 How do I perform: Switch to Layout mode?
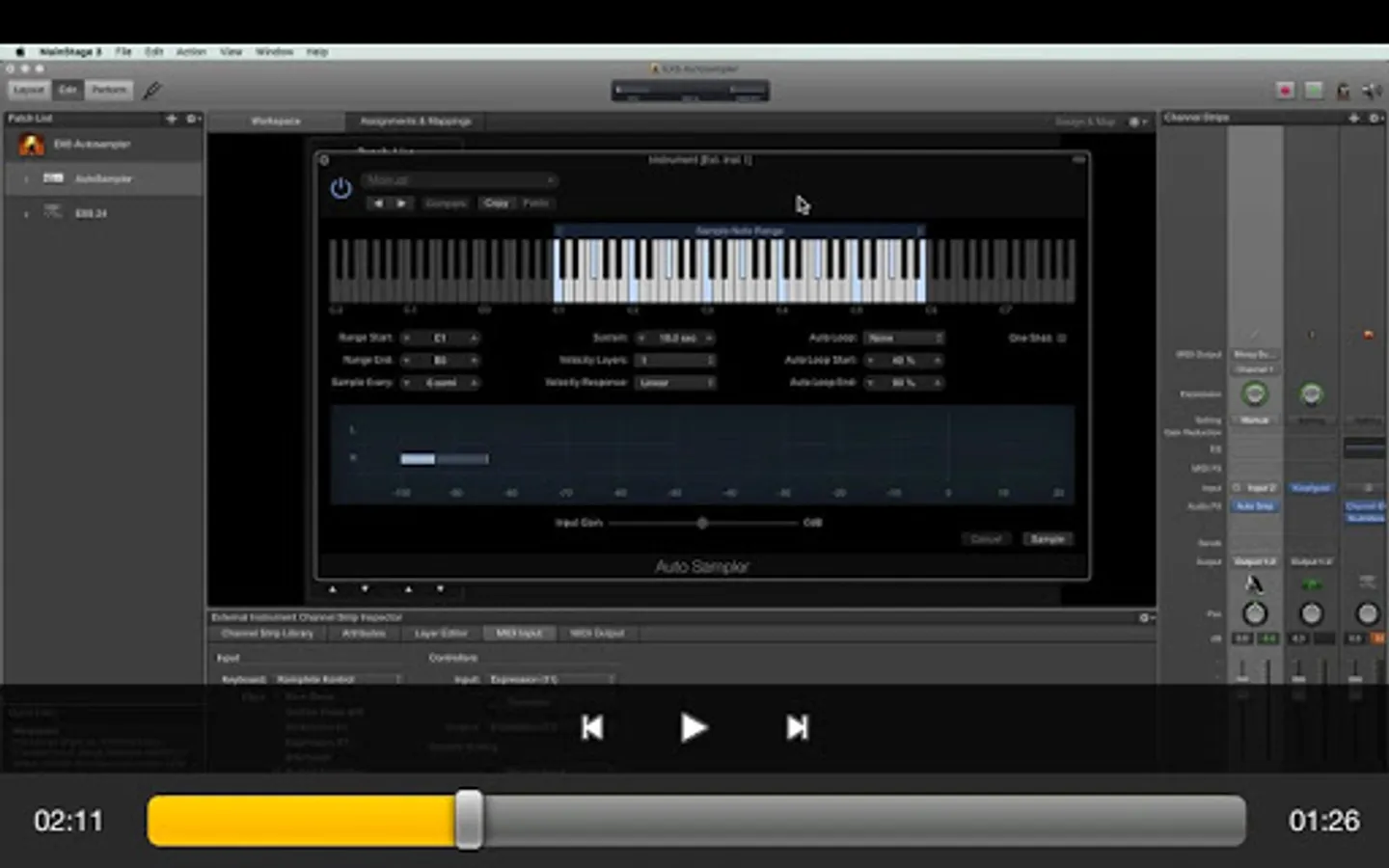coord(29,90)
